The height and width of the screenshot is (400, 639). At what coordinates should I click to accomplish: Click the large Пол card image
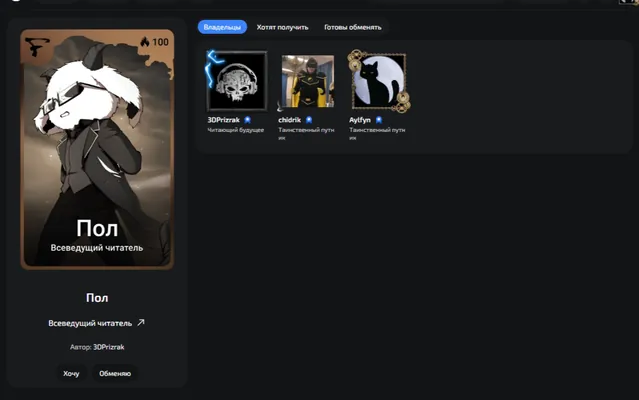point(97,149)
